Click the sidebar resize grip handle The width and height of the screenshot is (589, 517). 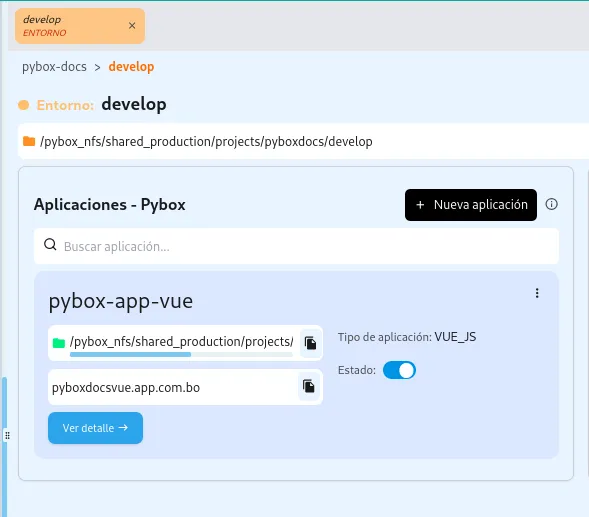pos(7,436)
